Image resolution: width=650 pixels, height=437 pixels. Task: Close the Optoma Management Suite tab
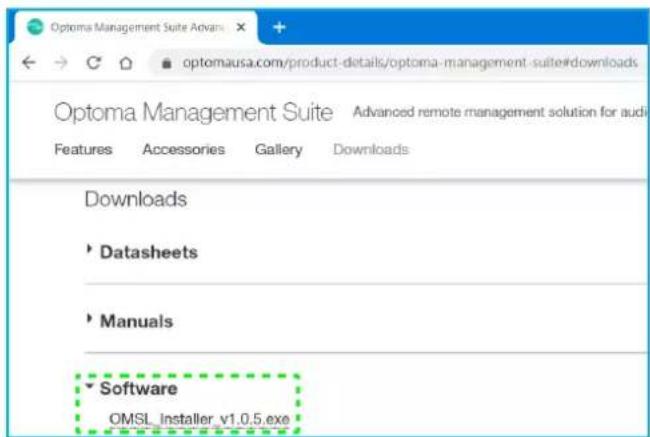[x=241, y=27]
